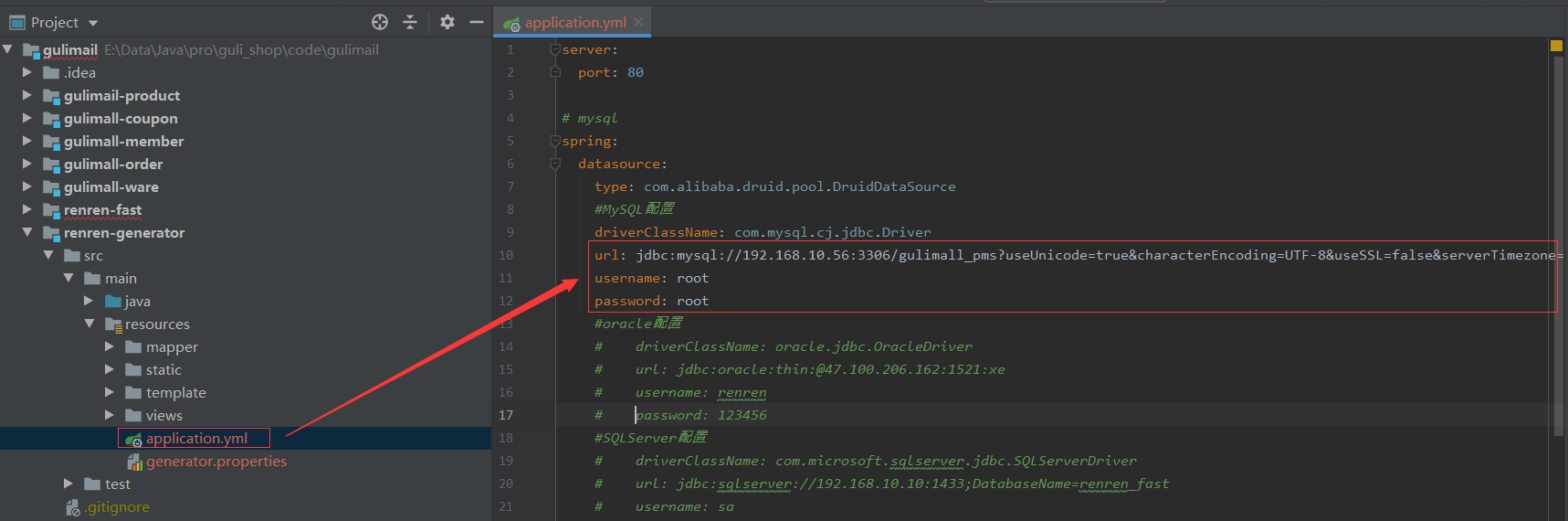This screenshot has height=521, width=1568.
Task: Expand the mapper folder
Action: pyautogui.click(x=110, y=346)
